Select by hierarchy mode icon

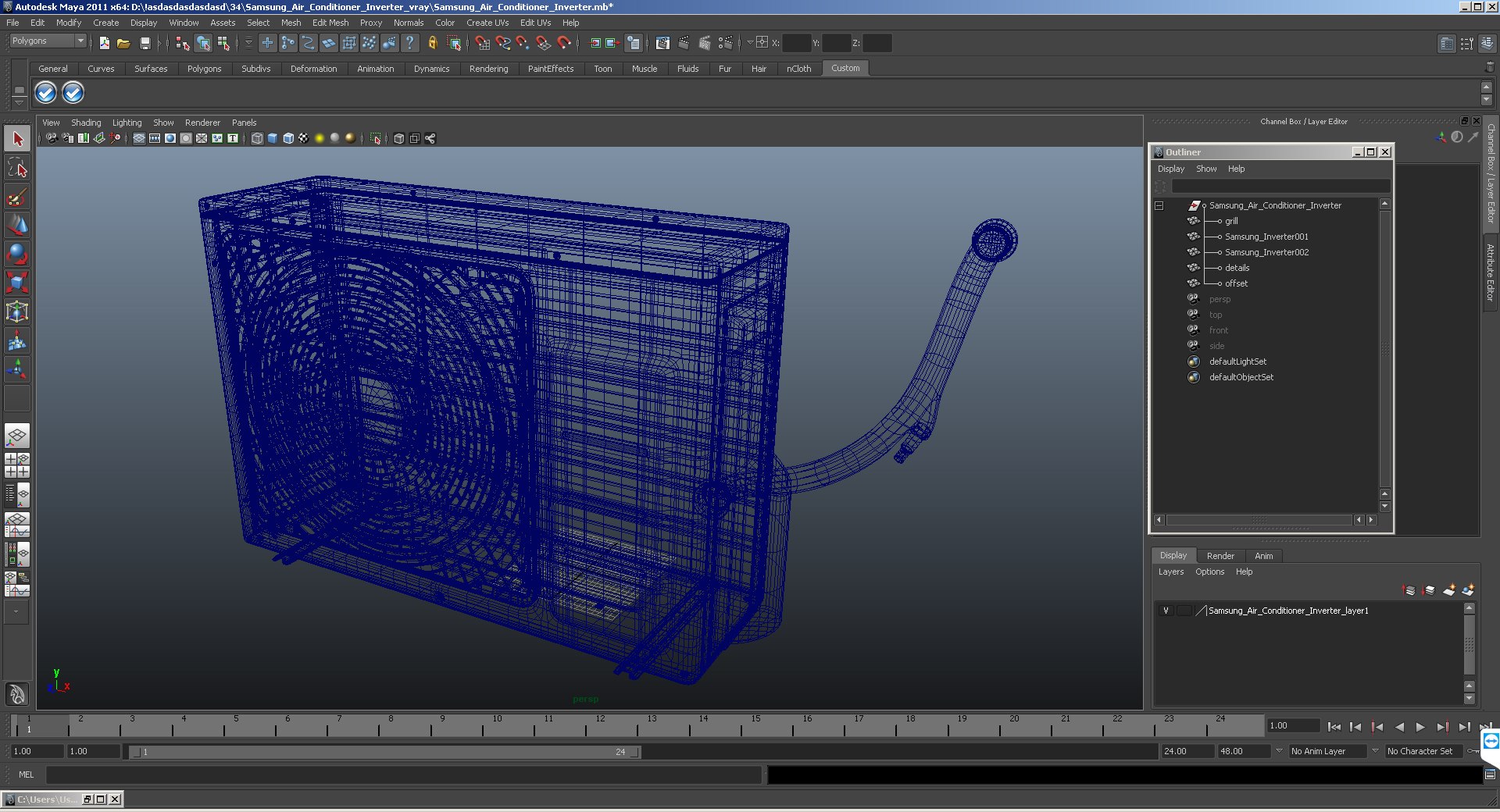coord(183,43)
